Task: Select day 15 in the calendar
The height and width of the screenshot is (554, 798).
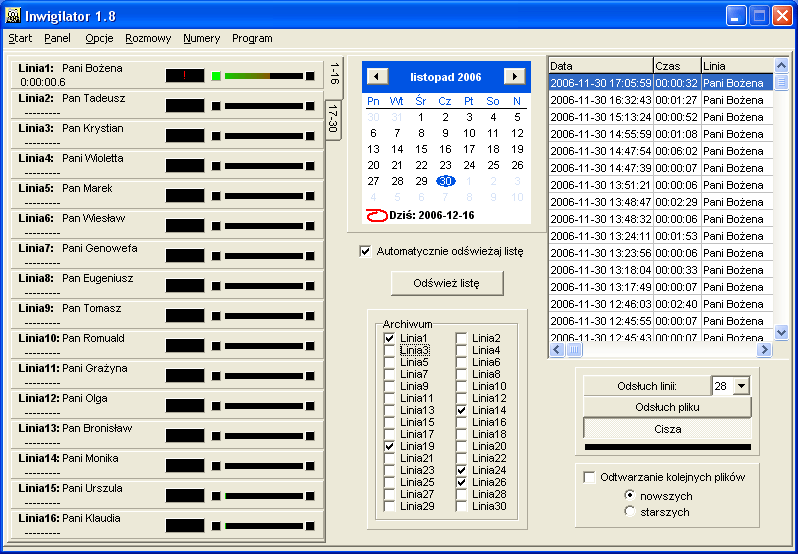Action: pos(421,149)
